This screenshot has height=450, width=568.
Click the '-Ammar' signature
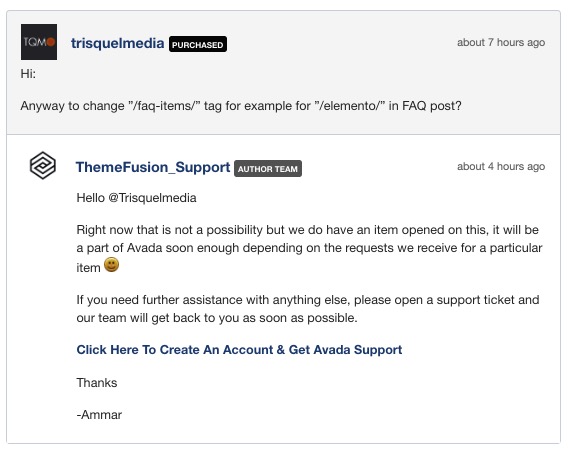[x=99, y=414]
